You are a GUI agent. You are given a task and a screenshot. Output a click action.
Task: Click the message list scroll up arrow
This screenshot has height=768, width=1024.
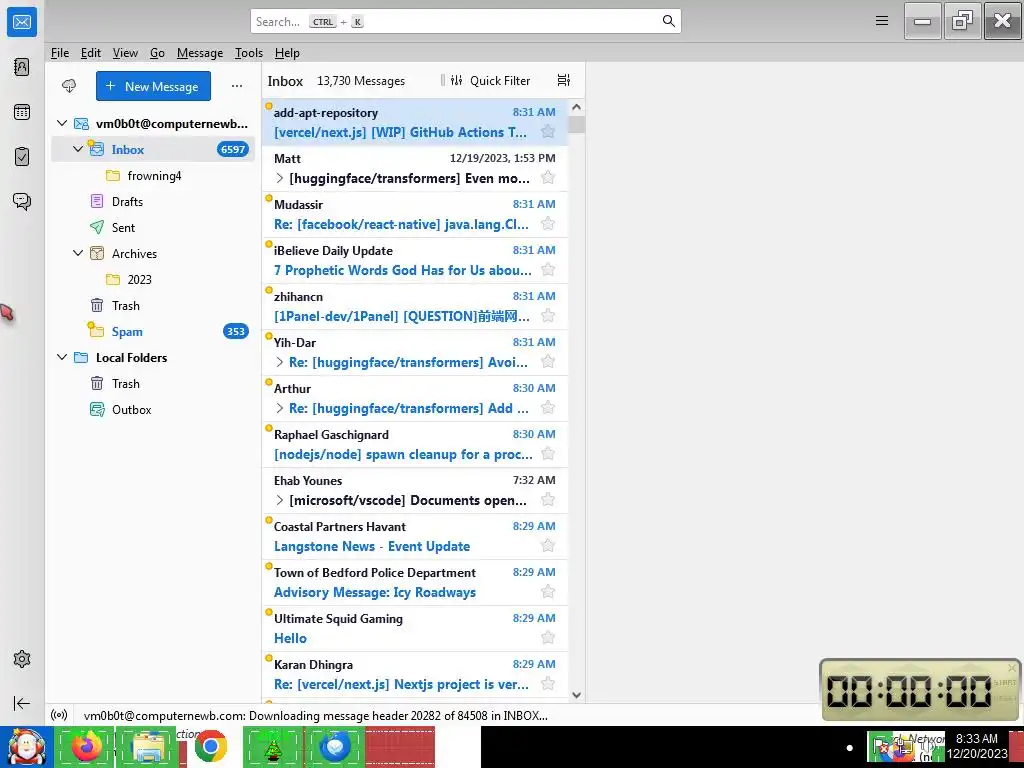coord(576,107)
